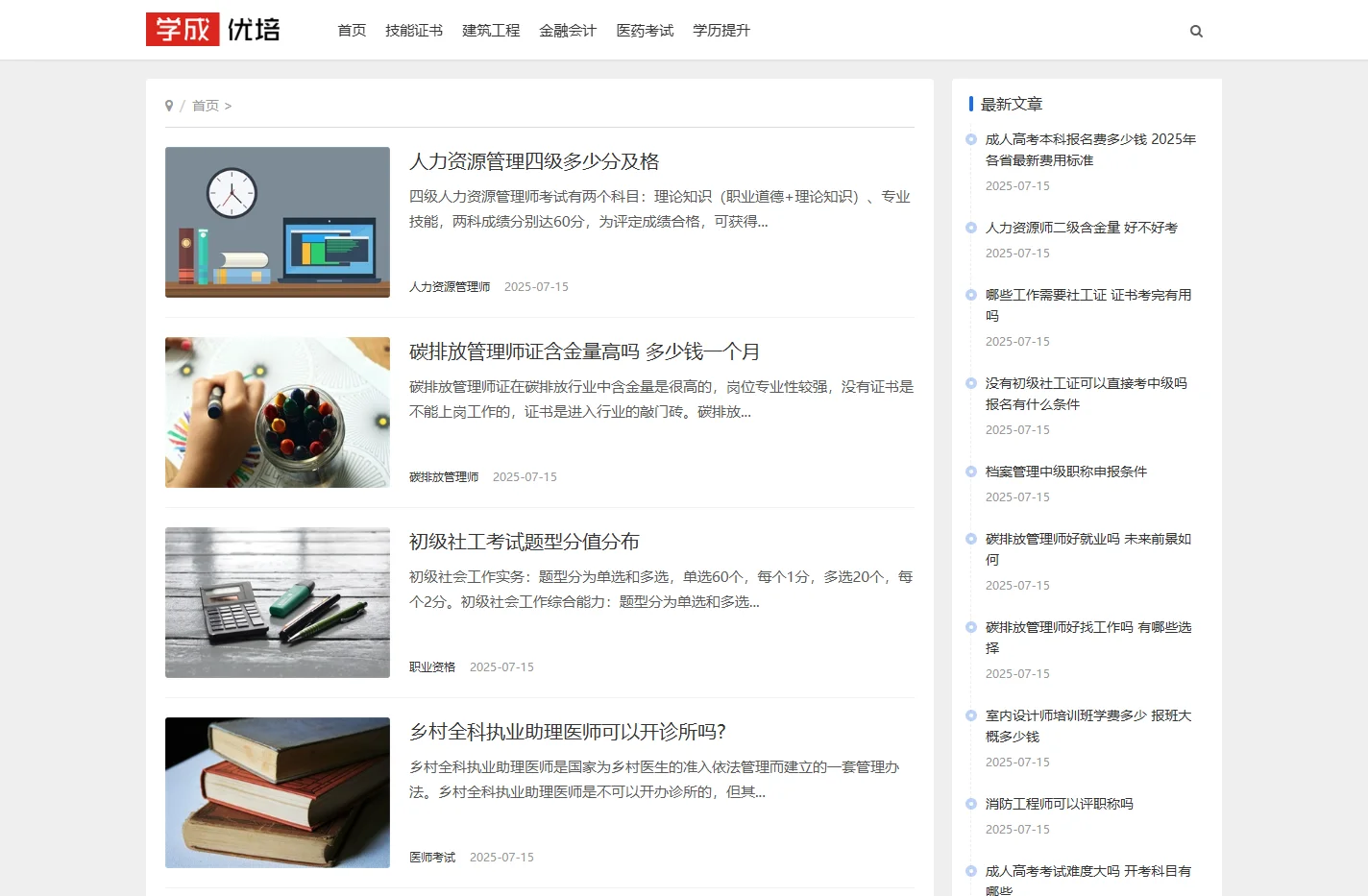Click the location pin icon in breadcrumb
Screen dimensions: 1368x896
(x=169, y=106)
